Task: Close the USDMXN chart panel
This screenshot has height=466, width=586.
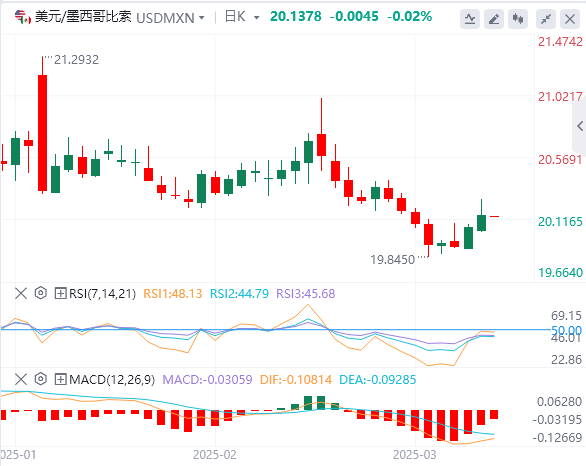Action: (x=570, y=19)
